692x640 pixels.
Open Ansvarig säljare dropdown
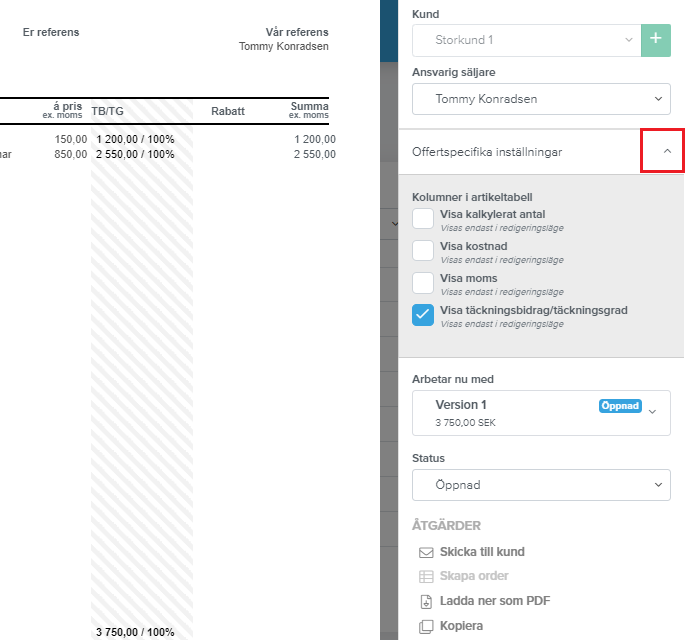[x=541, y=99]
